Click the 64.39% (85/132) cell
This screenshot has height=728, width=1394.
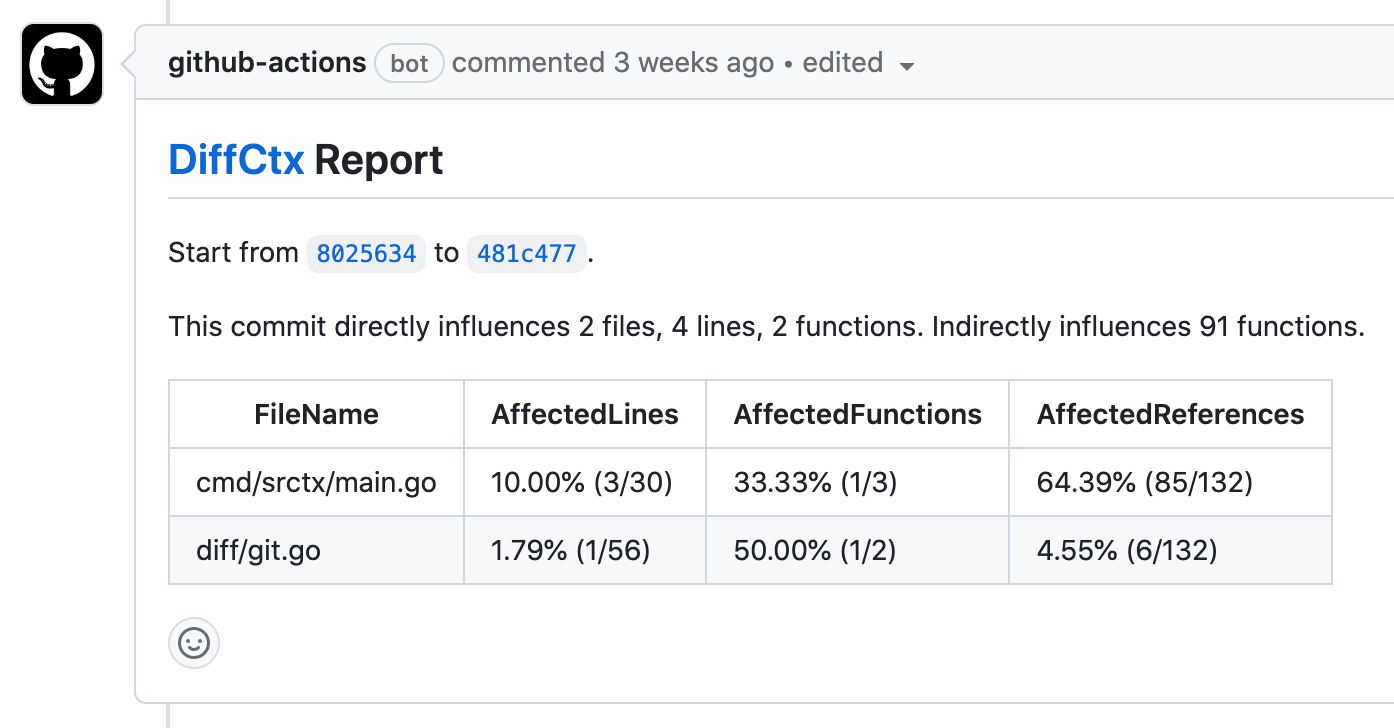1145,483
